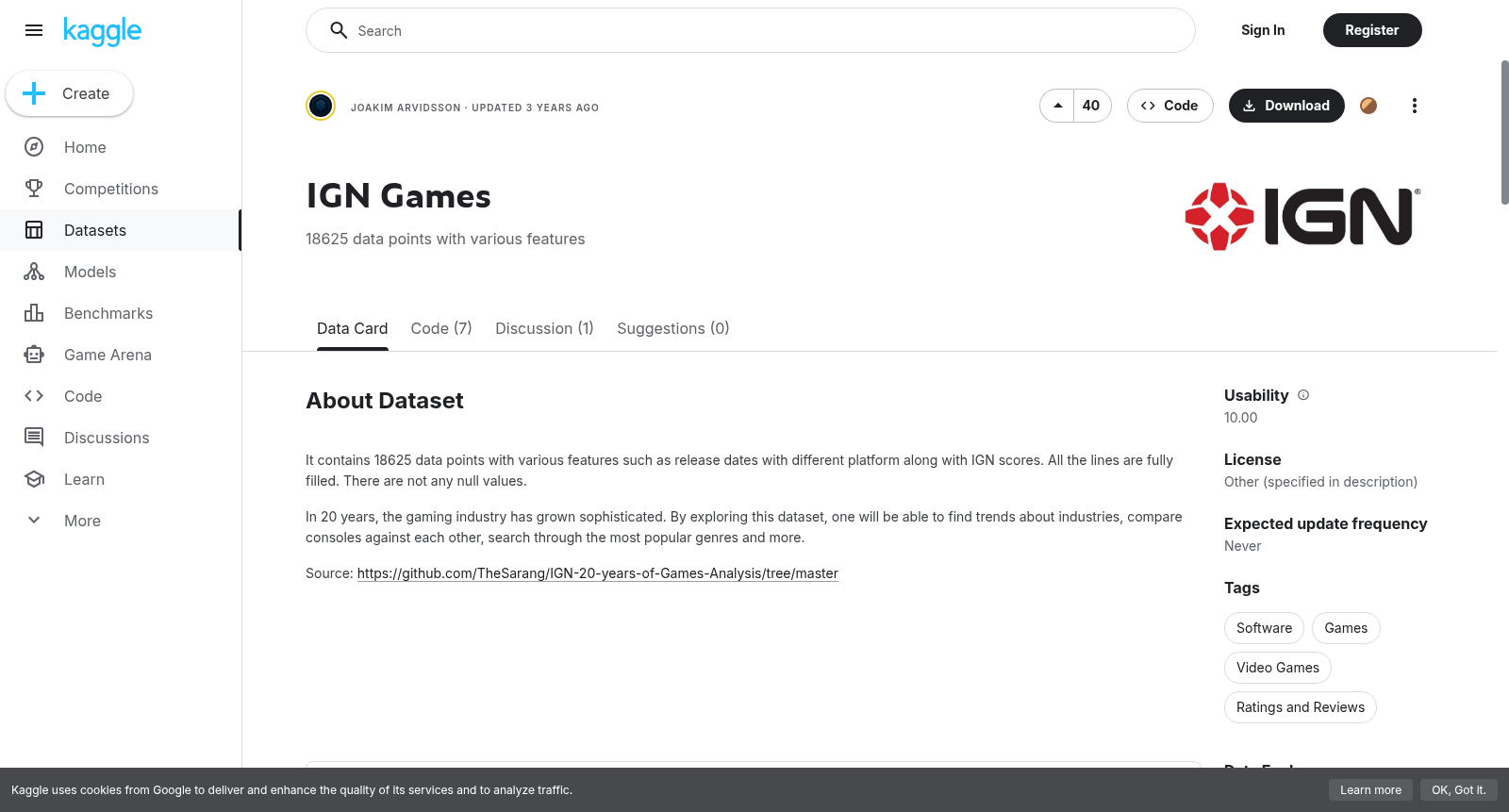Open Discussions from sidebar
The image size is (1509, 812).
click(x=121, y=438)
